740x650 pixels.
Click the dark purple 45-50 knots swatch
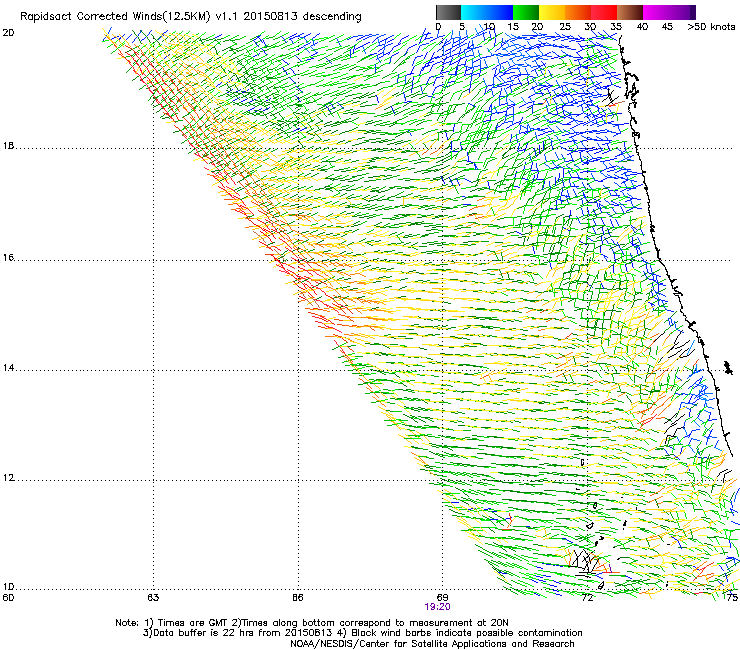682,12
